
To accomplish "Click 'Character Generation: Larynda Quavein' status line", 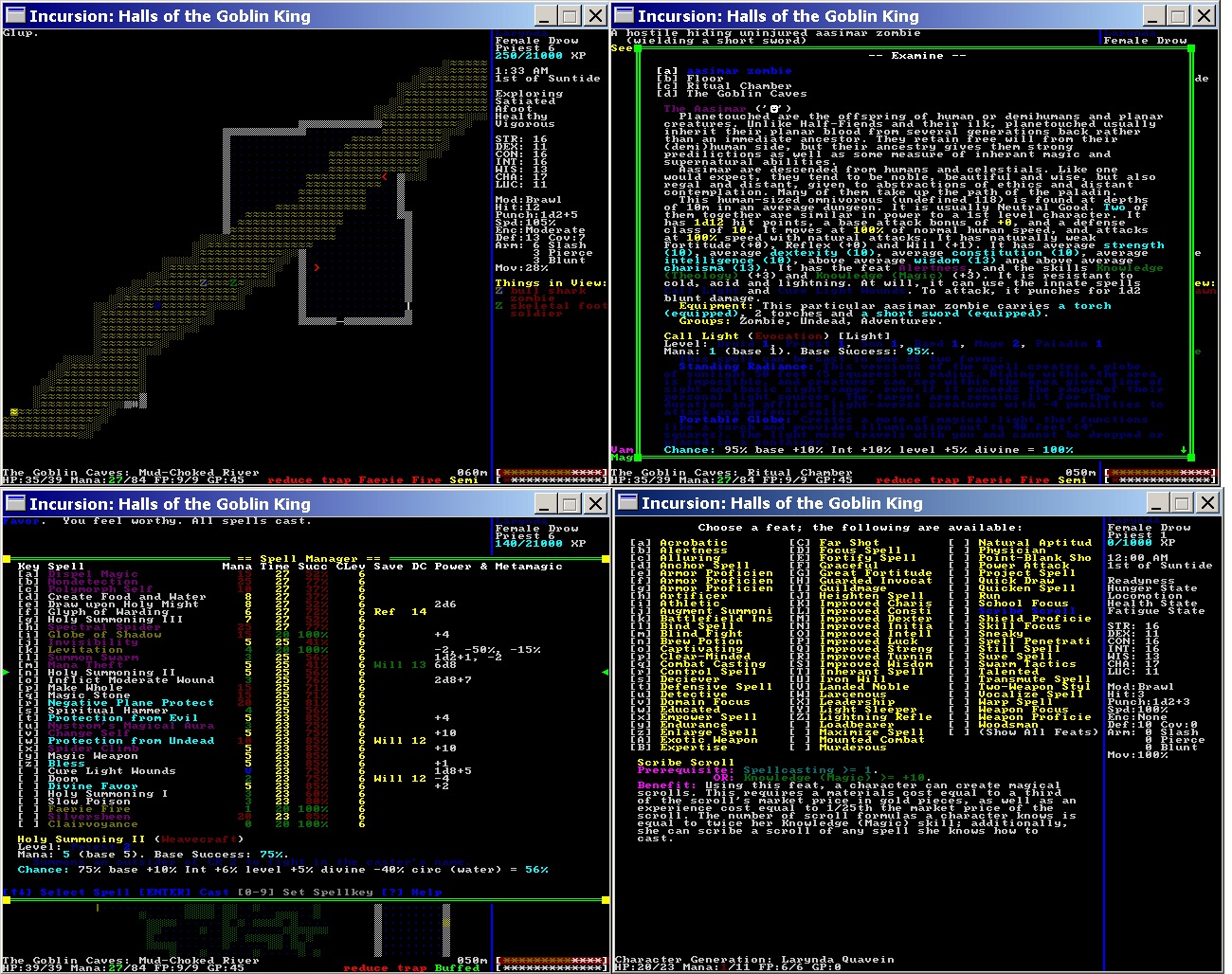I will coord(754,960).
